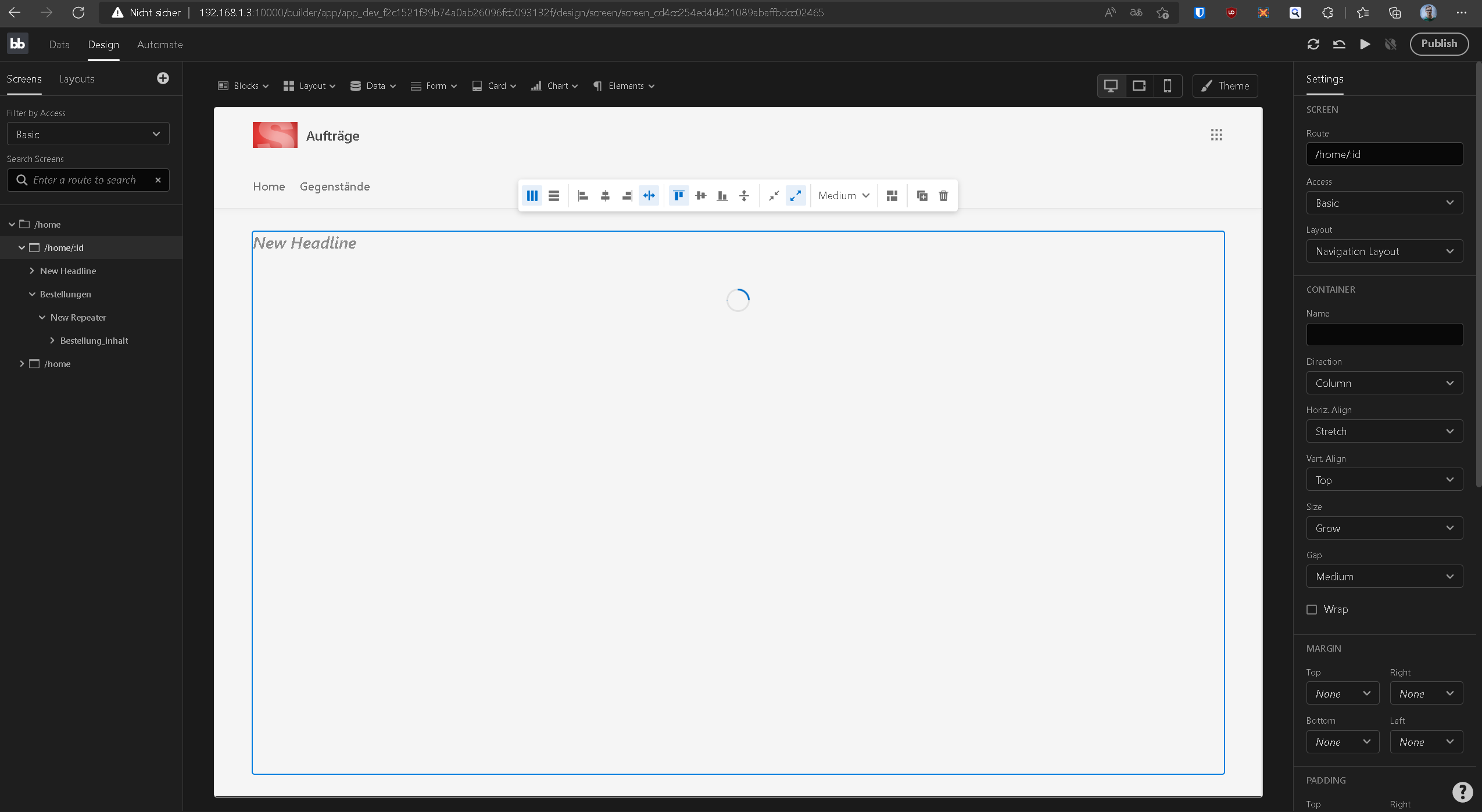Open the Direction Column dropdown

(1384, 383)
